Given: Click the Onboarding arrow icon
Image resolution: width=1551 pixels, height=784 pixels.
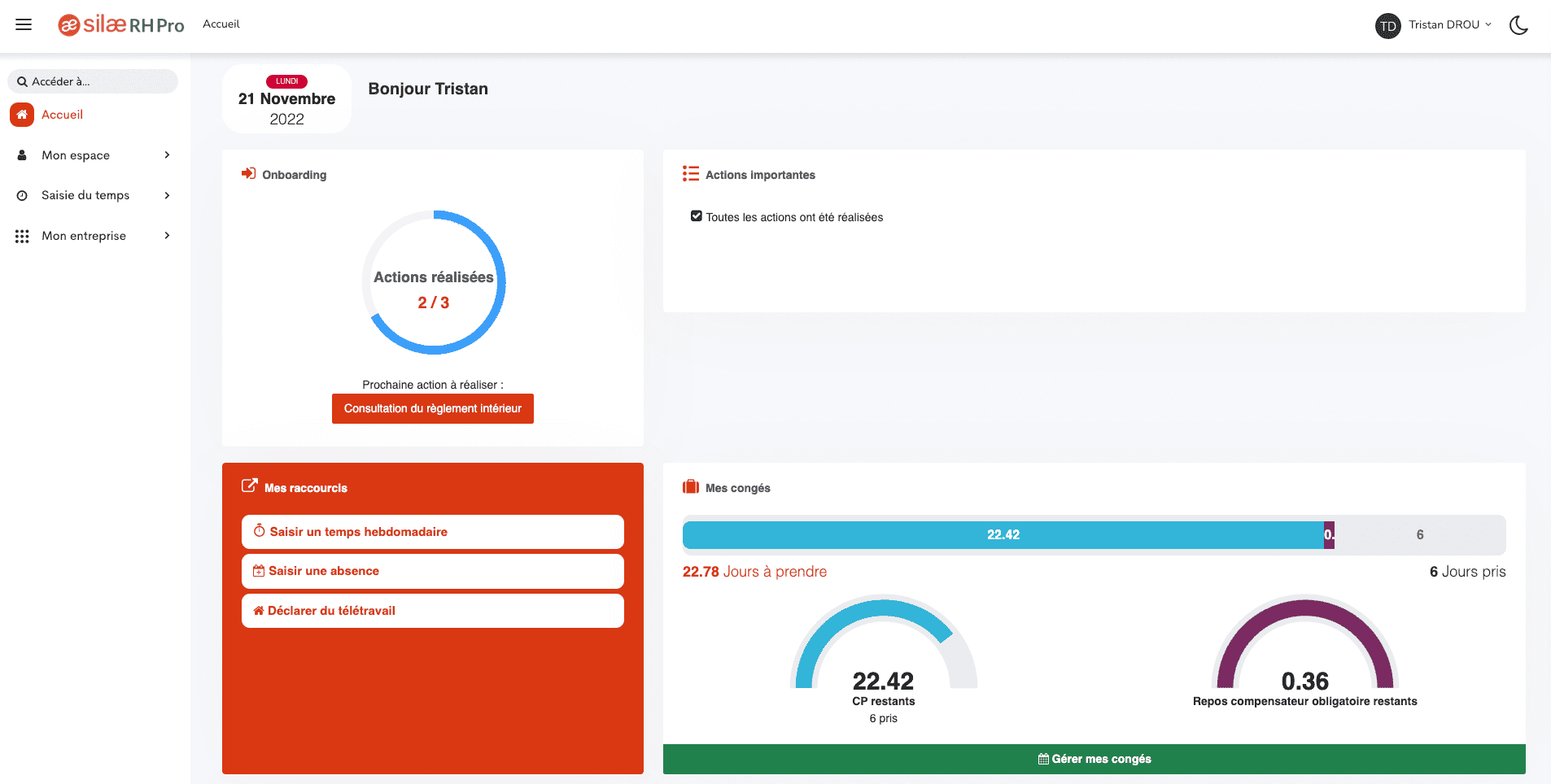Looking at the screenshot, I should pos(247,173).
